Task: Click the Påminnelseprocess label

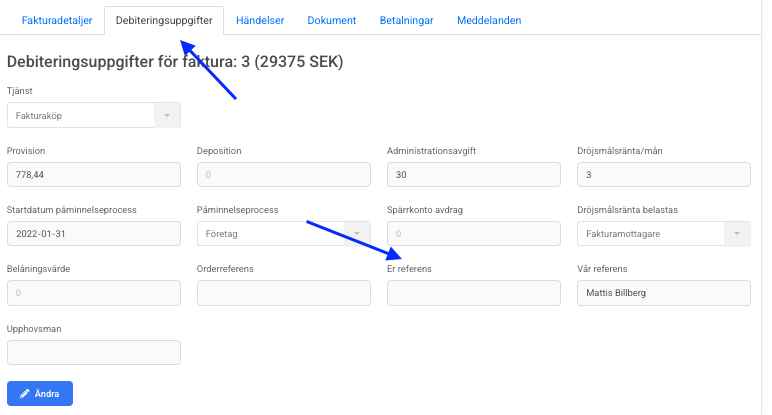Action: 237,210
